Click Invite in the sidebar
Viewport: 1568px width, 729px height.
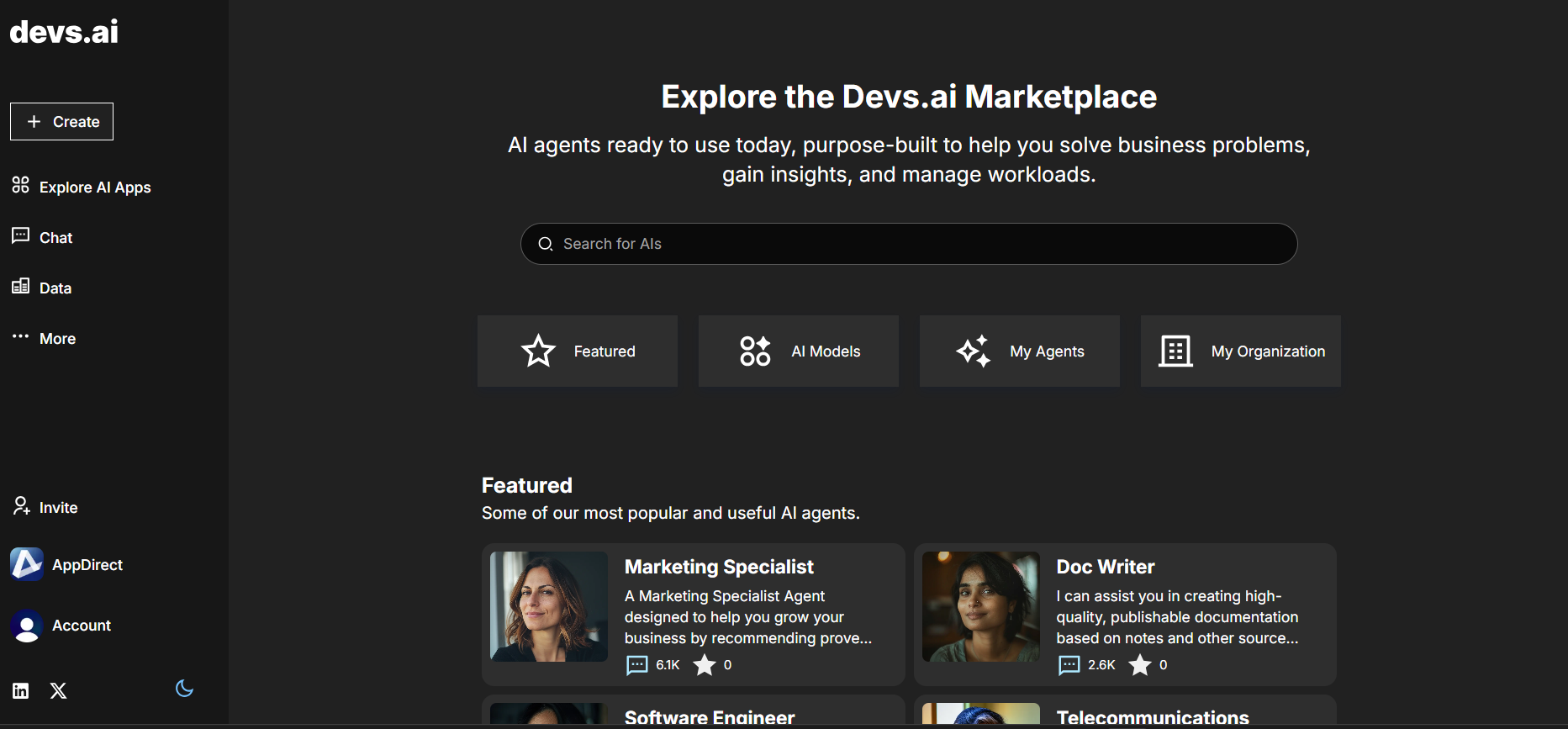(x=45, y=507)
